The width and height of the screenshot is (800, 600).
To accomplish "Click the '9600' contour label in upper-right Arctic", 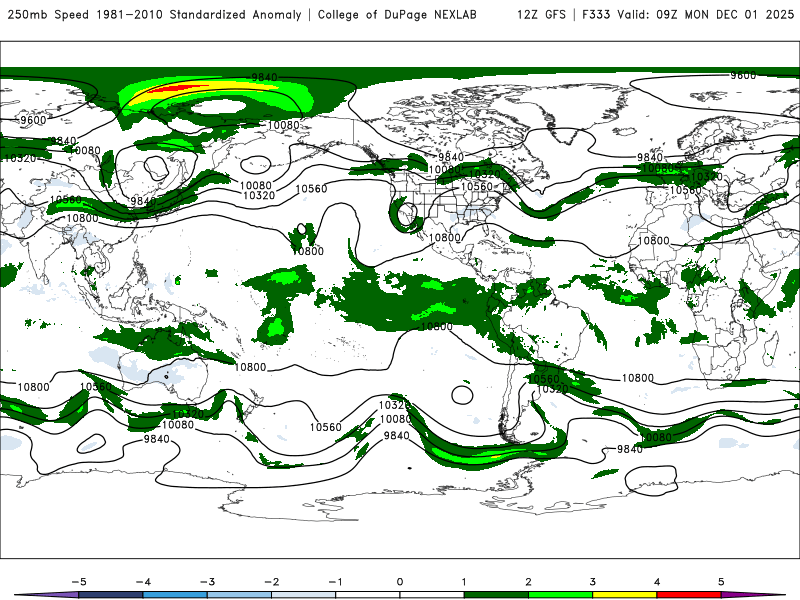I will click(x=743, y=76).
